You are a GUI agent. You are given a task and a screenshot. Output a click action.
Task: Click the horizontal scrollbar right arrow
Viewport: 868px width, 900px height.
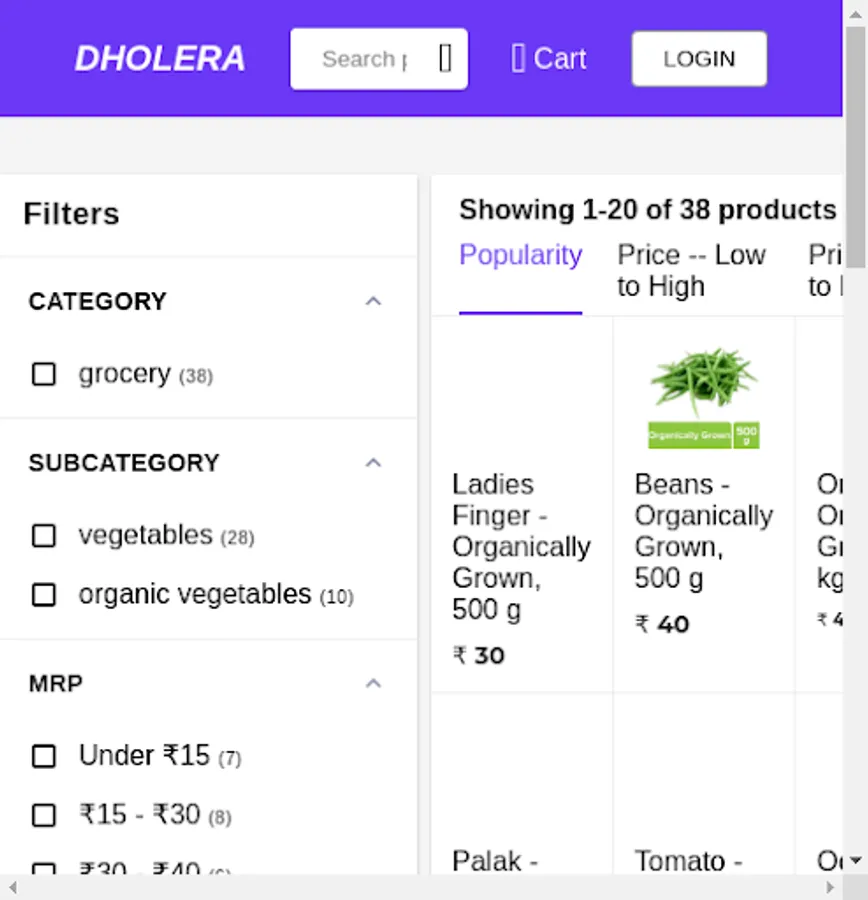point(829,888)
